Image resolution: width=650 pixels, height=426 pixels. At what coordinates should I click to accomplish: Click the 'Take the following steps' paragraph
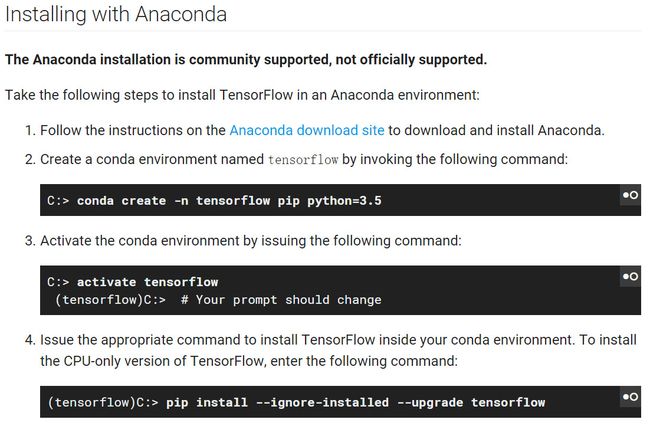(242, 95)
